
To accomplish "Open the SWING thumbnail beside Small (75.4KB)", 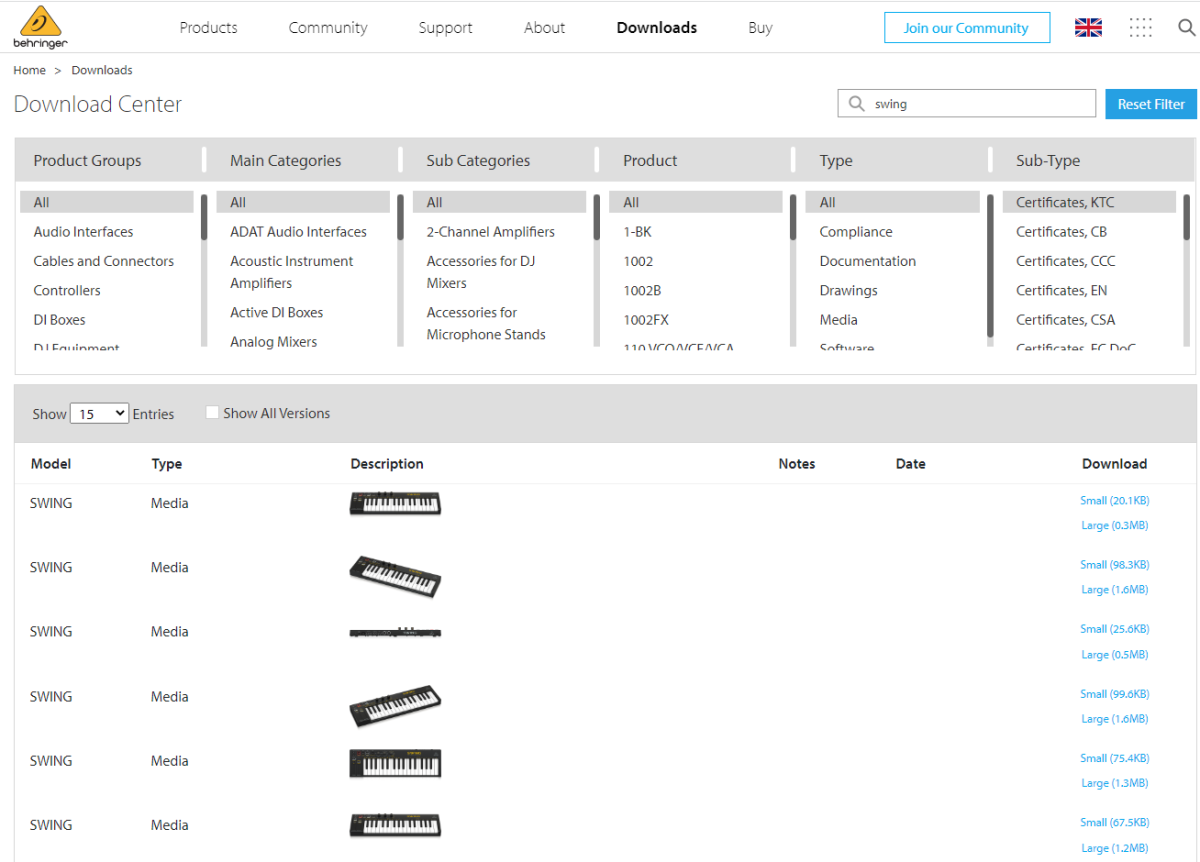I will coord(395,763).
